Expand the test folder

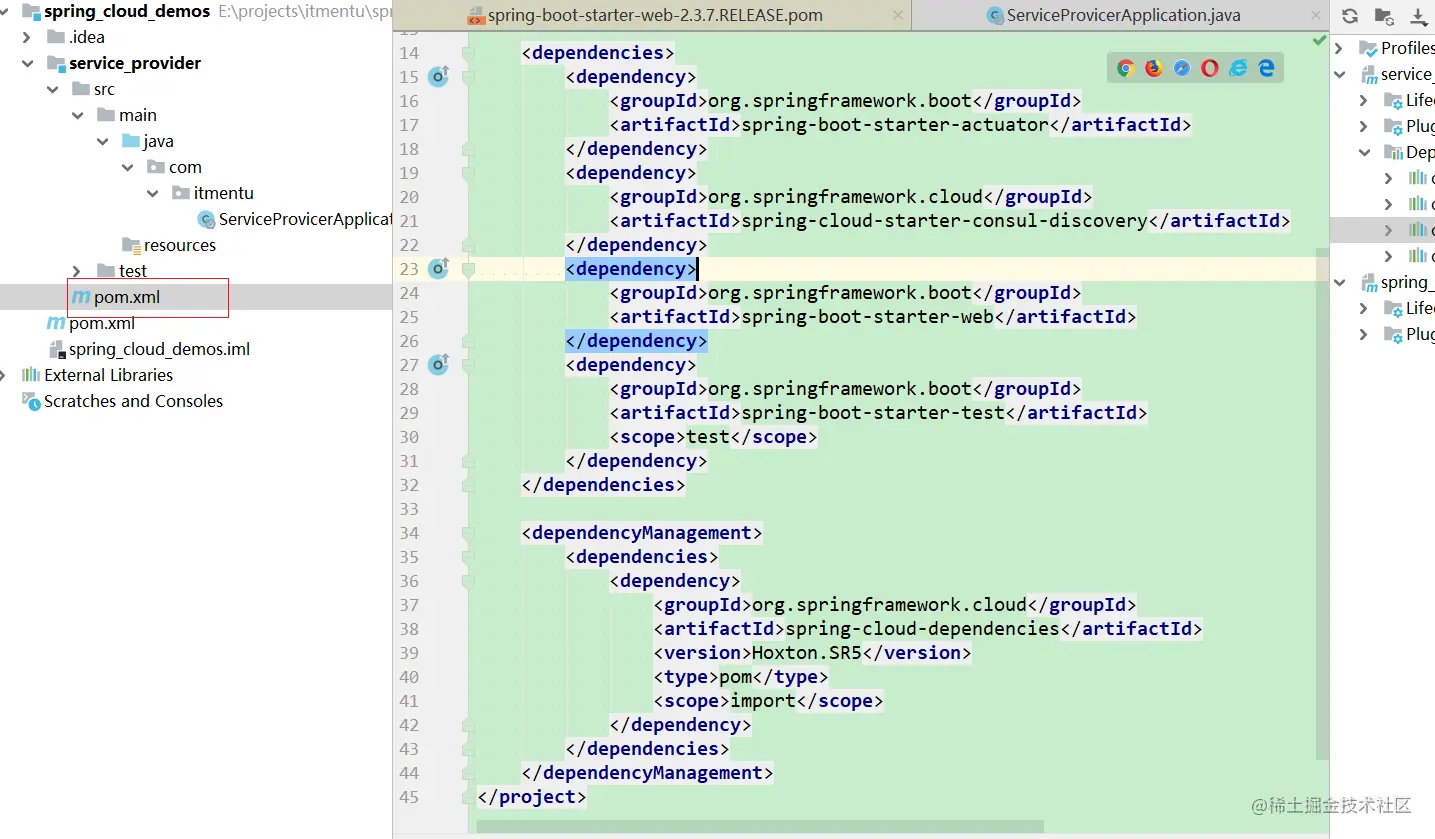(77, 271)
